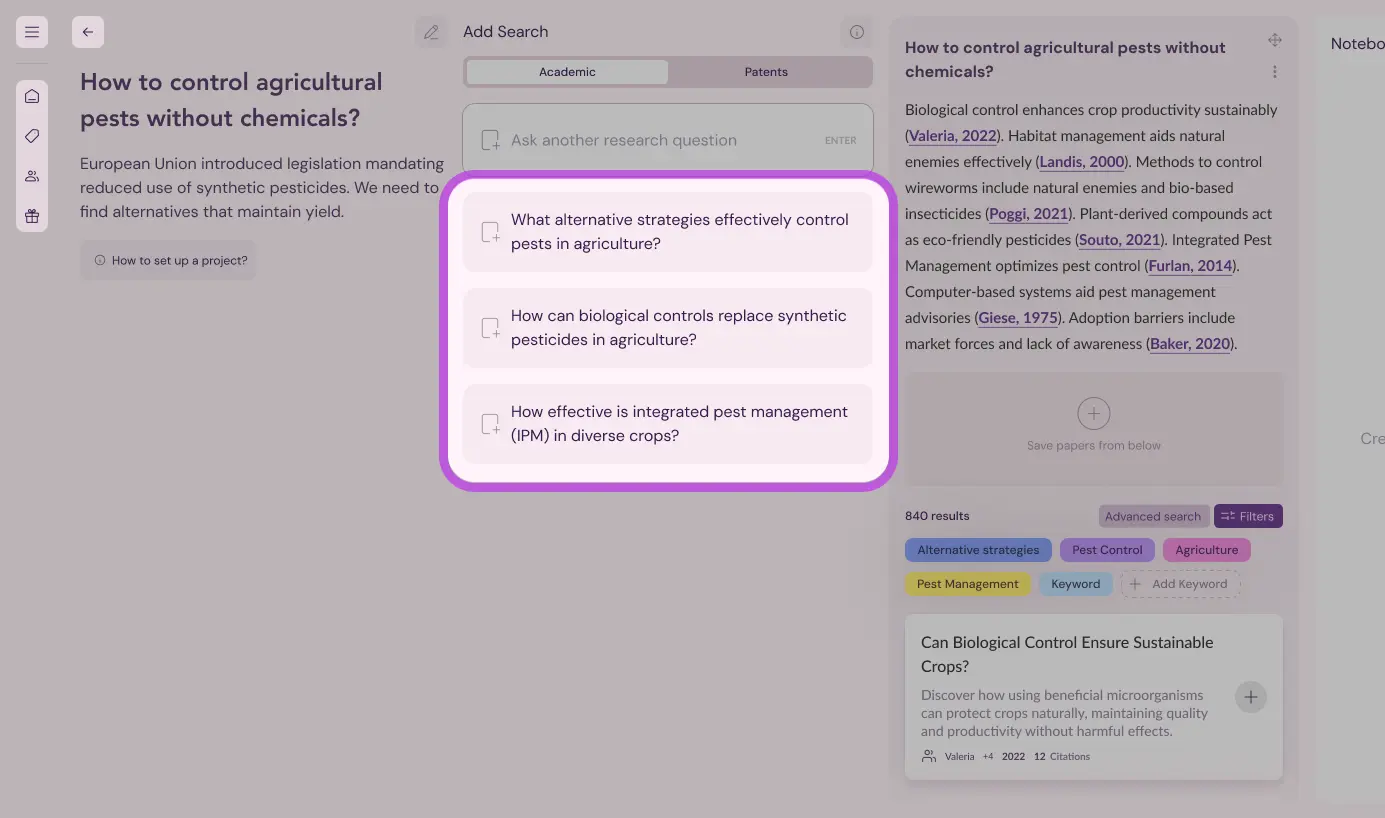Toggle the Pest Control keyword chip
The width and height of the screenshot is (1385, 818).
click(1107, 549)
